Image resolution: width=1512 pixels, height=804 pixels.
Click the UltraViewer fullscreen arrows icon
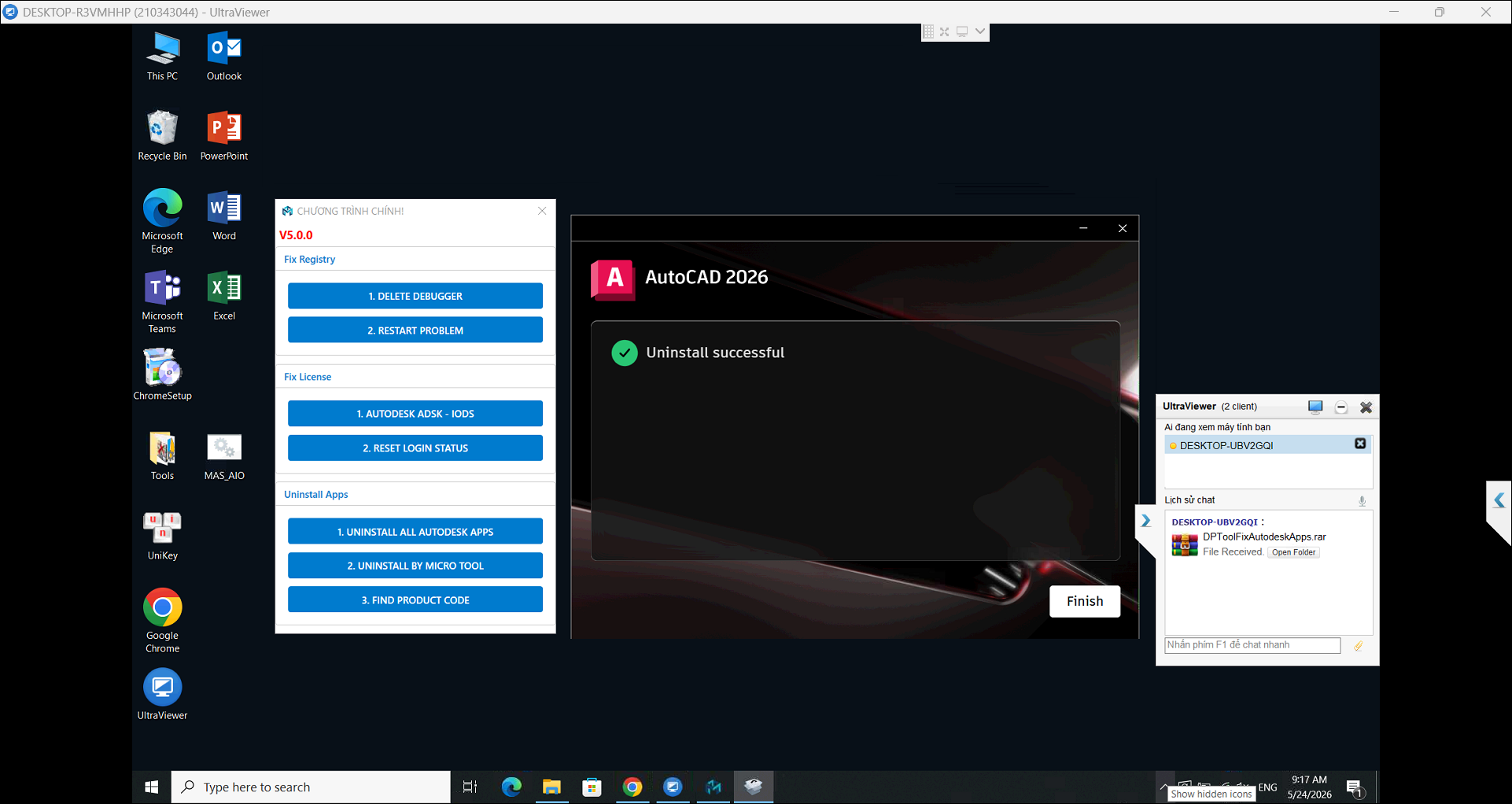[x=945, y=31]
